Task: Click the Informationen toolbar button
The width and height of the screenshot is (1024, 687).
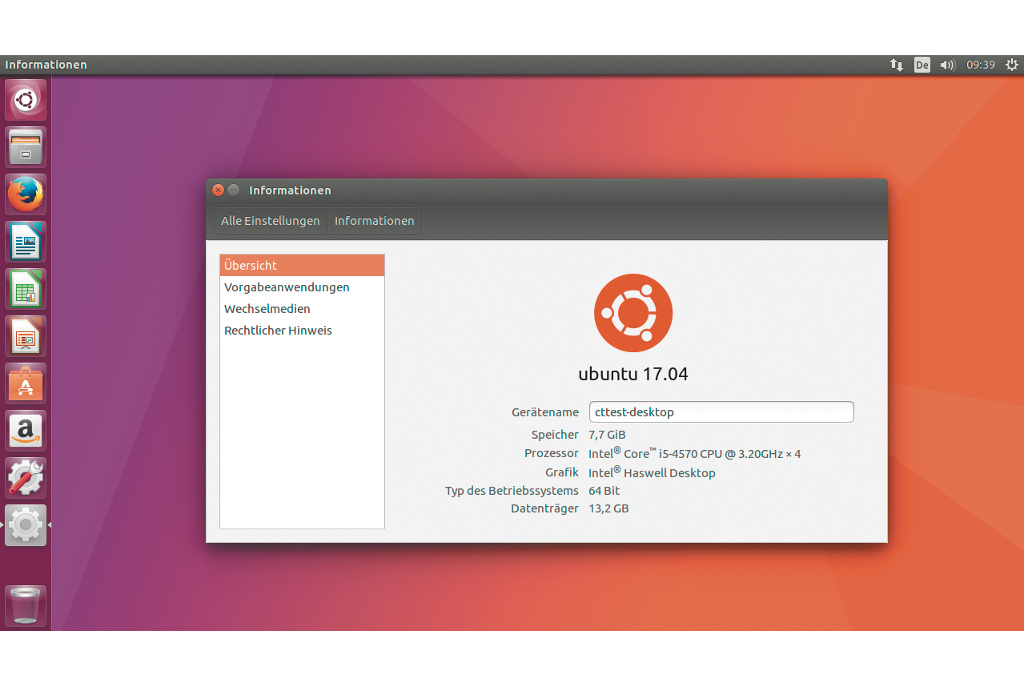Action: pos(374,221)
